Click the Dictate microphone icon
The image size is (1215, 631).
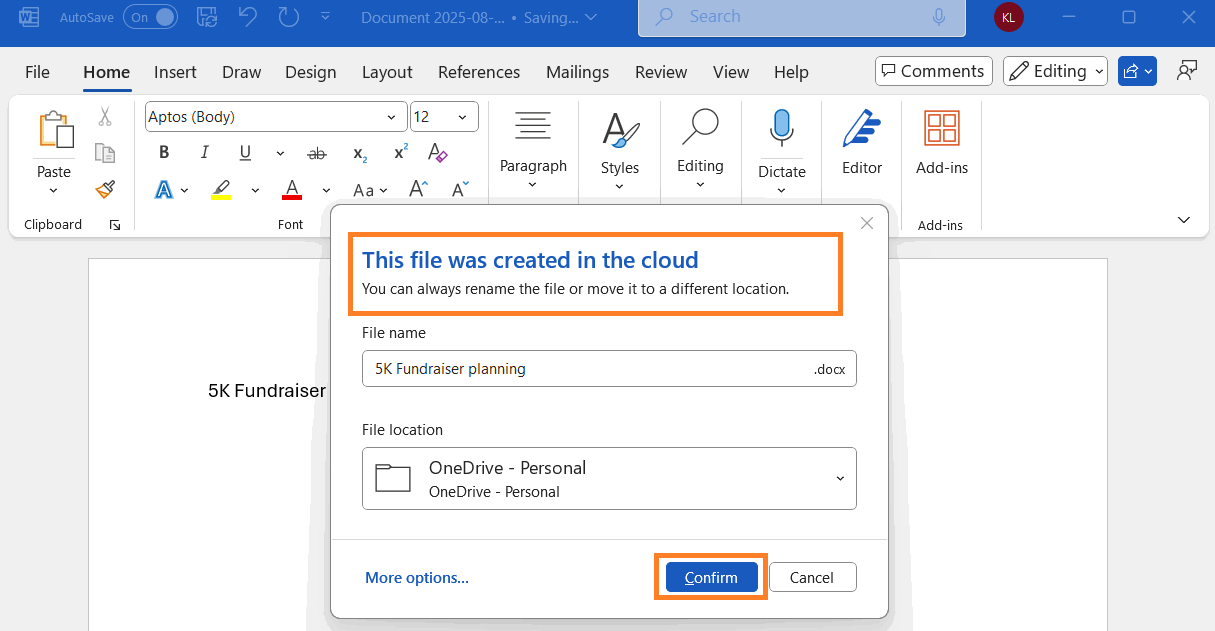781,130
